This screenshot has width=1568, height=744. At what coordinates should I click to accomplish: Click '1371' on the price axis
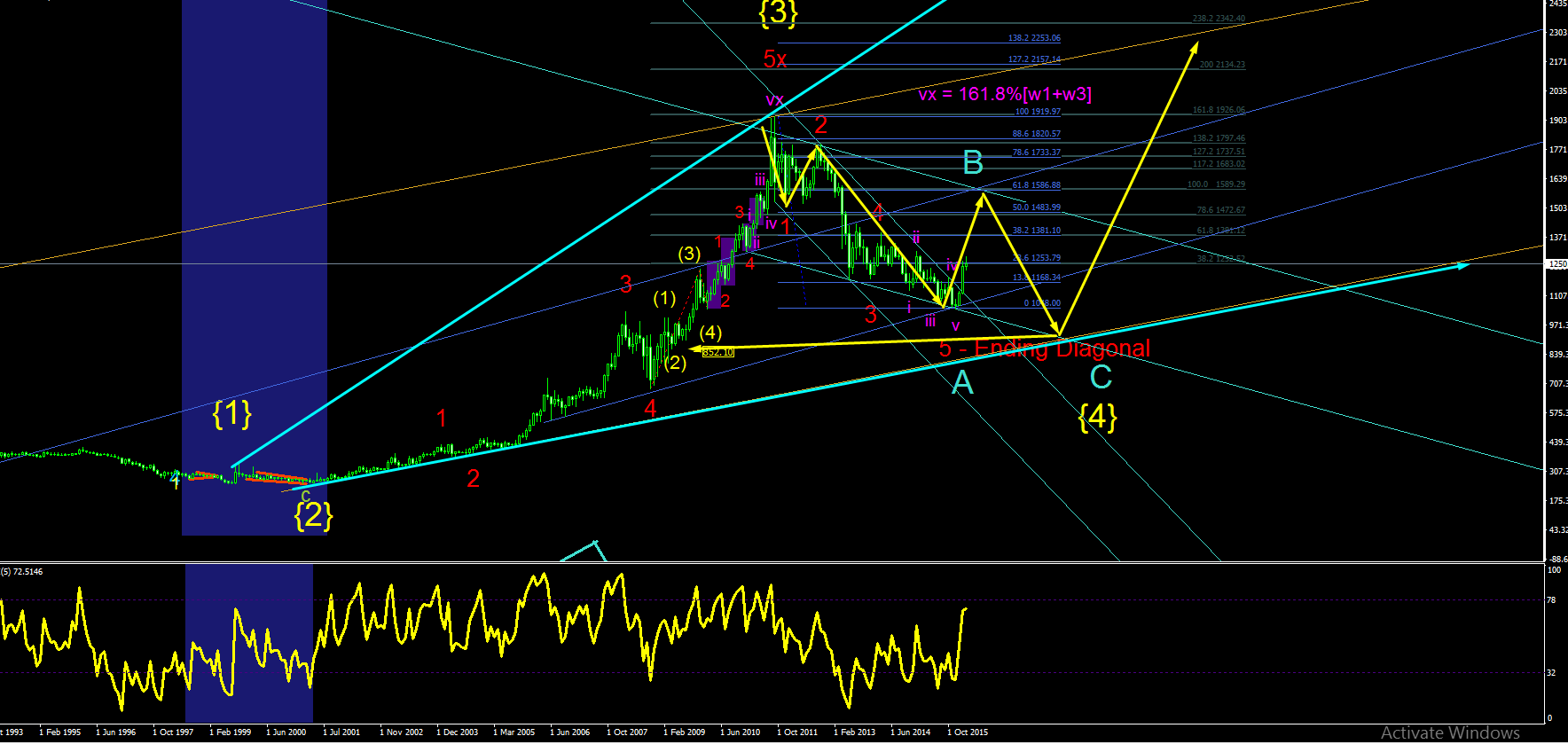click(1557, 238)
